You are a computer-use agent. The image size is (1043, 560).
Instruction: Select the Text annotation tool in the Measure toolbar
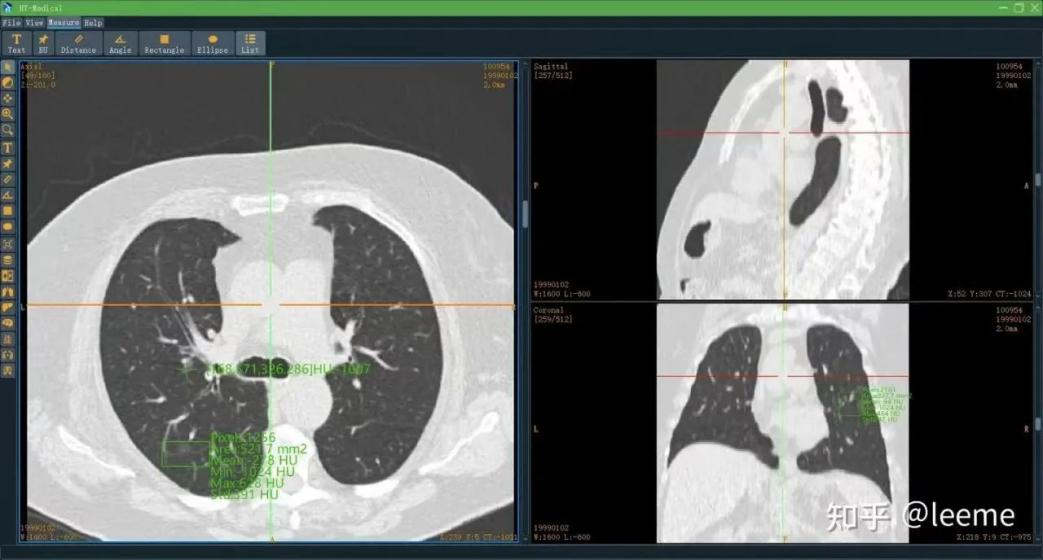[16, 43]
